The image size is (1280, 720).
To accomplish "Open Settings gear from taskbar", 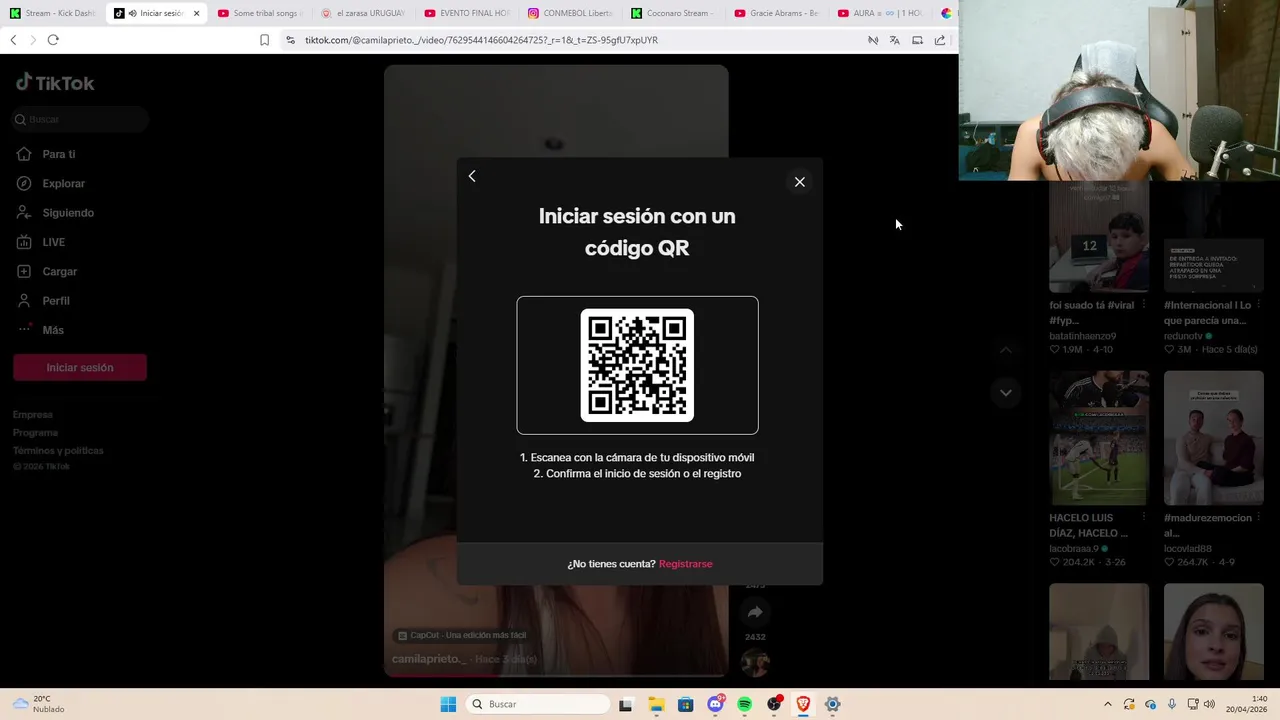I will 832,704.
